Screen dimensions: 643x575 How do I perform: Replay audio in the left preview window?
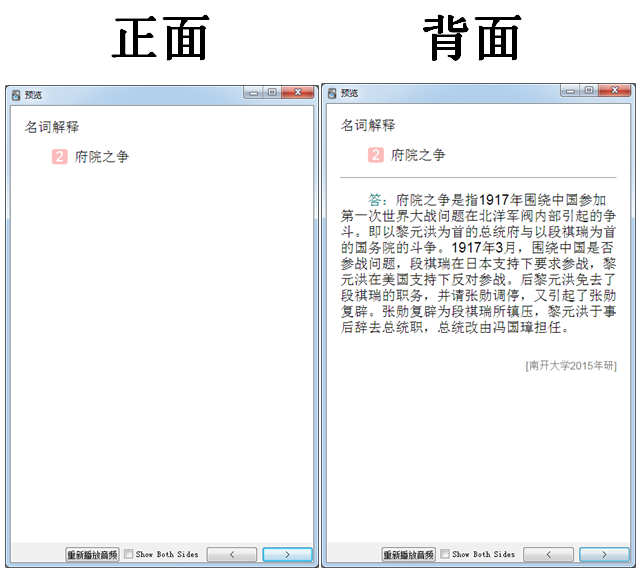[92, 554]
